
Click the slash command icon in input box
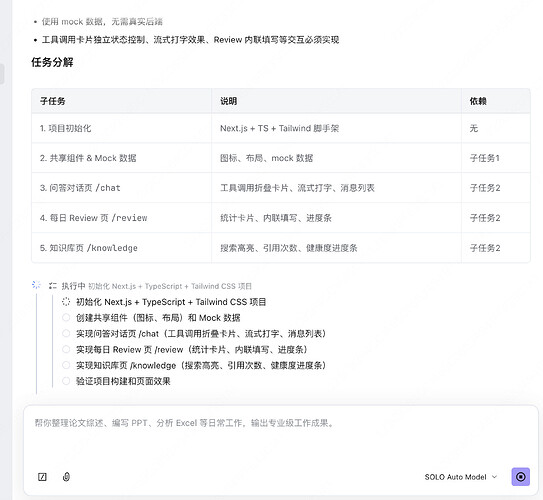42,477
